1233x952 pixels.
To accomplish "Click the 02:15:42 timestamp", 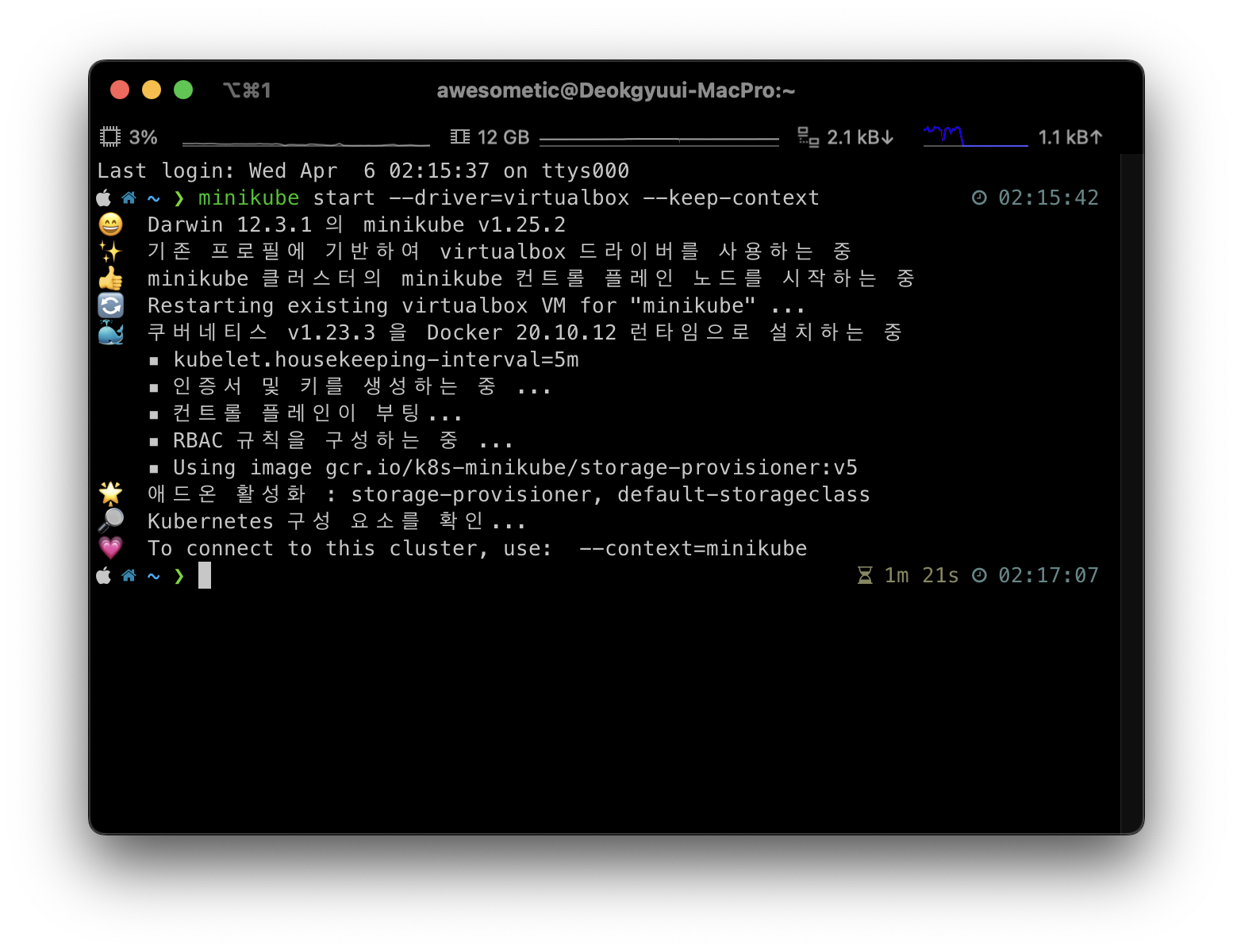I will pyautogui.click(x=1048, y=198).
